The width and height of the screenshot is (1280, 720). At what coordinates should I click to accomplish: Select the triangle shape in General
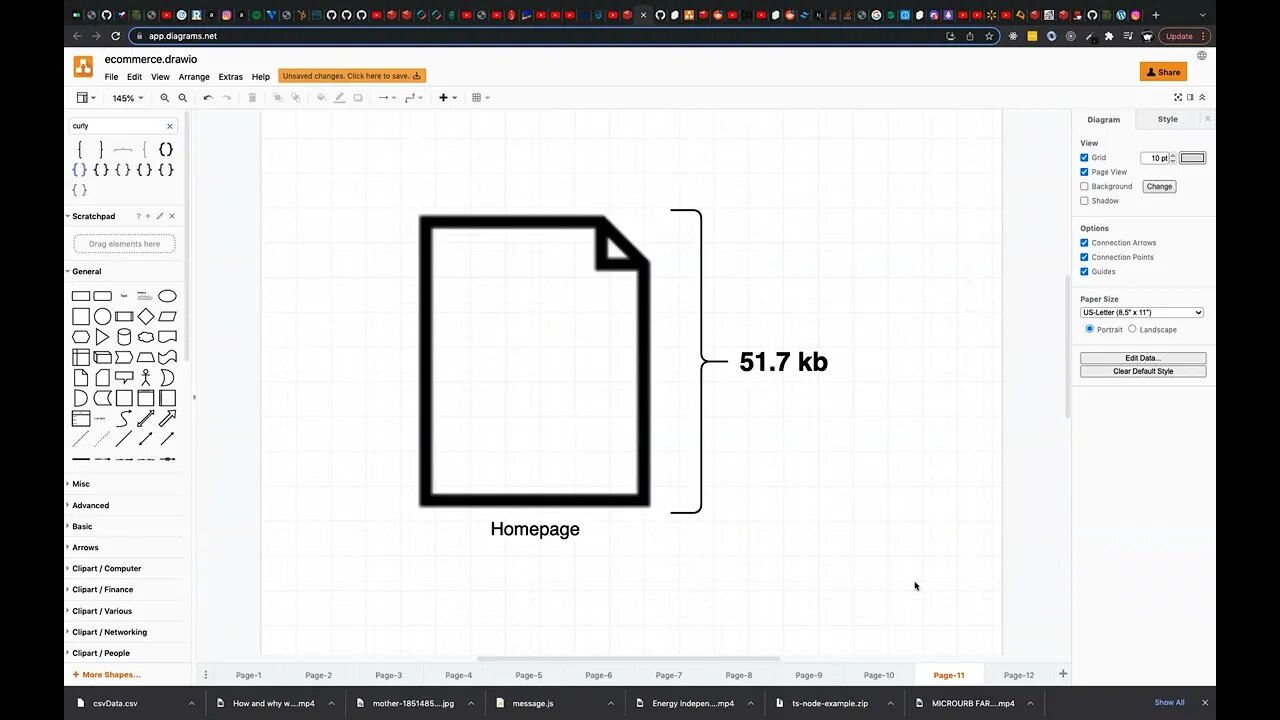click(103, 337)
